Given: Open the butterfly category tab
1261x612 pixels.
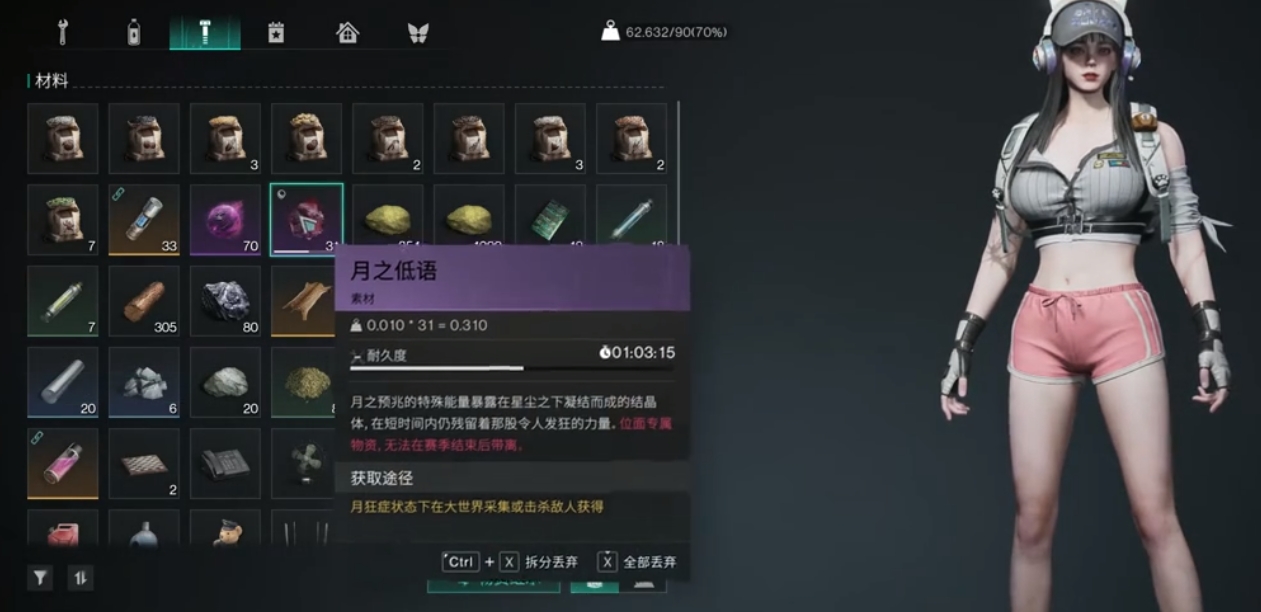Looking at the screenshot, I should (418, 32).
